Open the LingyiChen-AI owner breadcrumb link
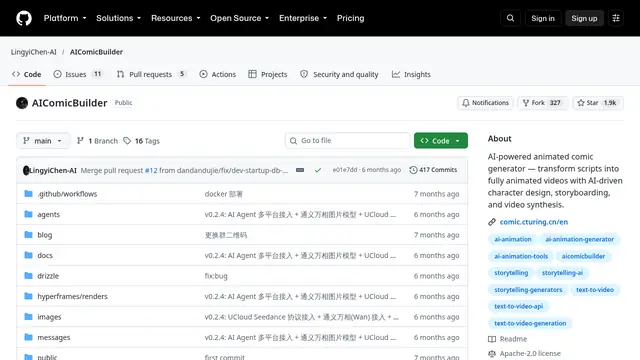 pyautogui.click(x=33, y=52)
